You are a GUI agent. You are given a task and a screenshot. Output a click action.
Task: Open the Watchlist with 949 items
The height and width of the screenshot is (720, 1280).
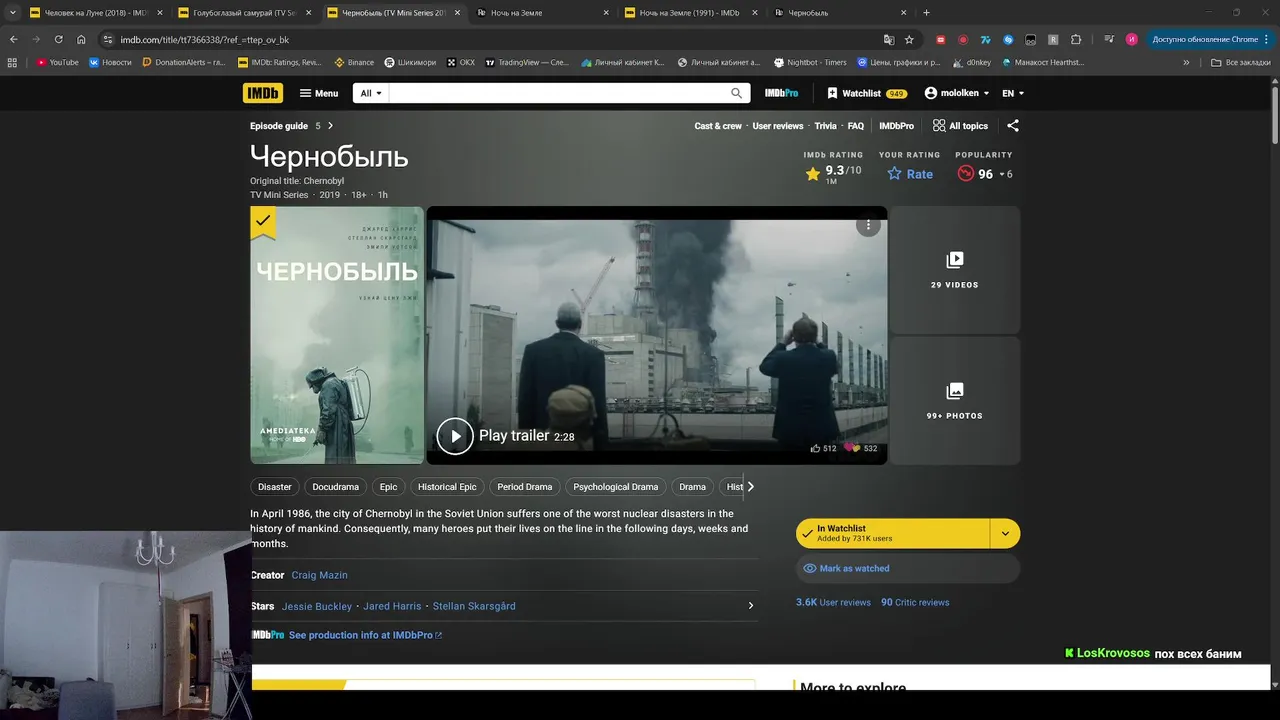(867, 93)
